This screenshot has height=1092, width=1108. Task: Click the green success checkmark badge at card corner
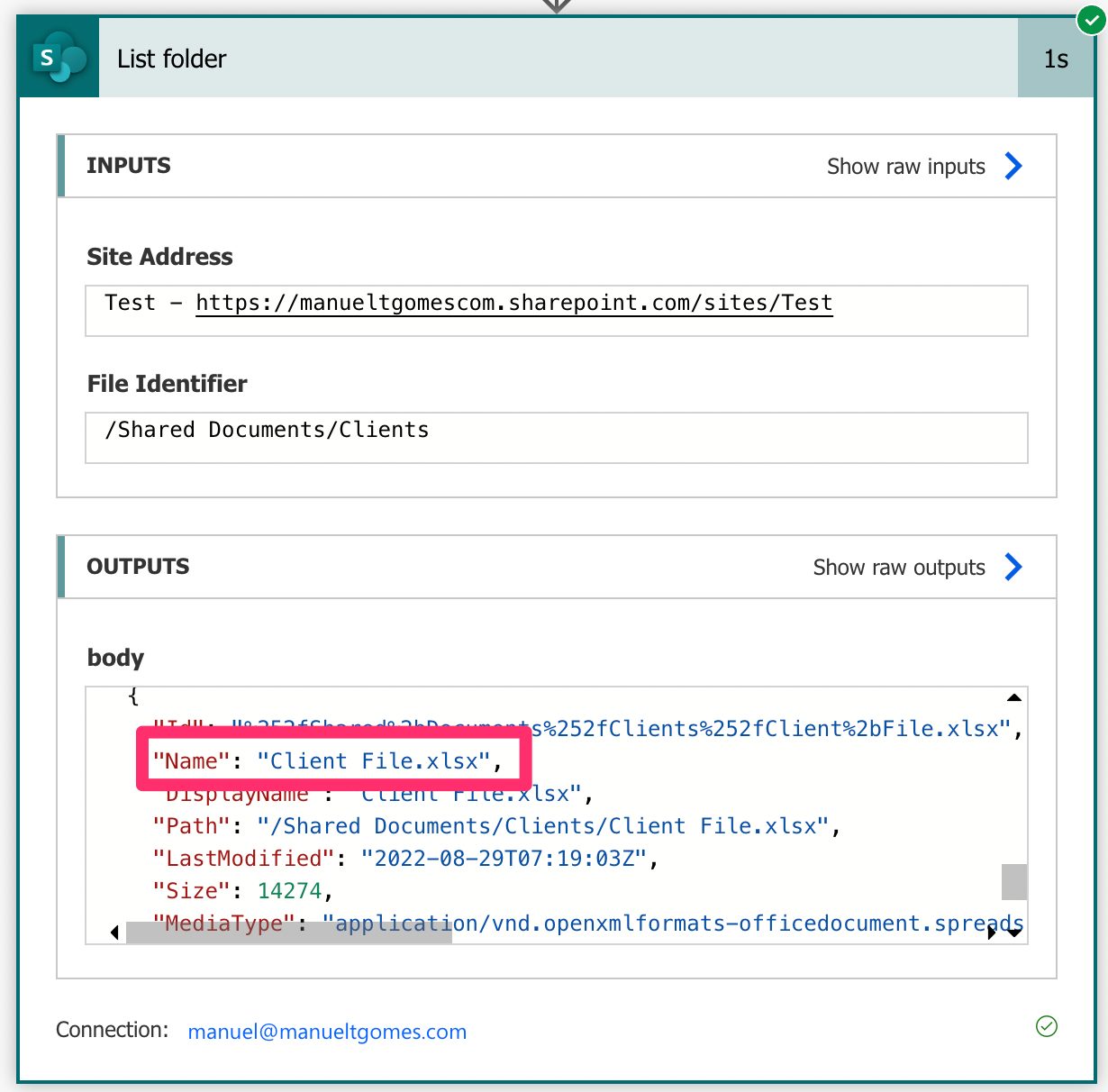click(1091, 19)
